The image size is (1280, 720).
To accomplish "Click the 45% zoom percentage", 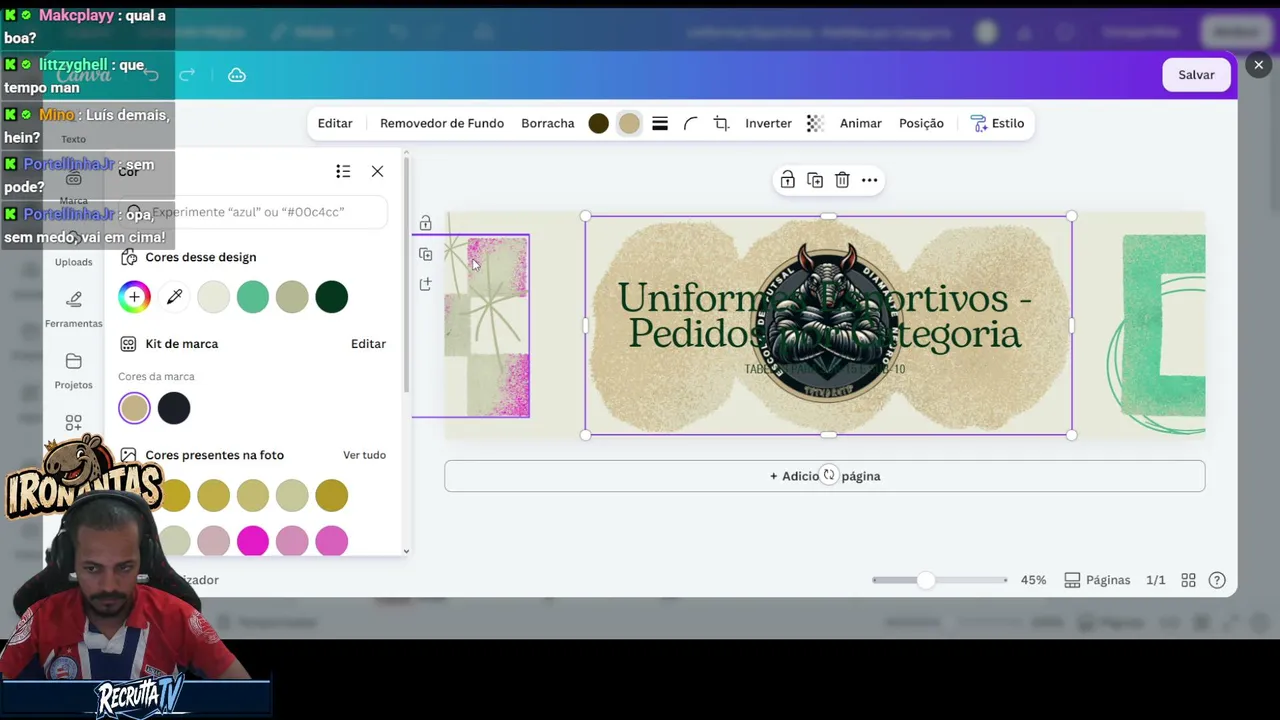I will coord(1033,580).
